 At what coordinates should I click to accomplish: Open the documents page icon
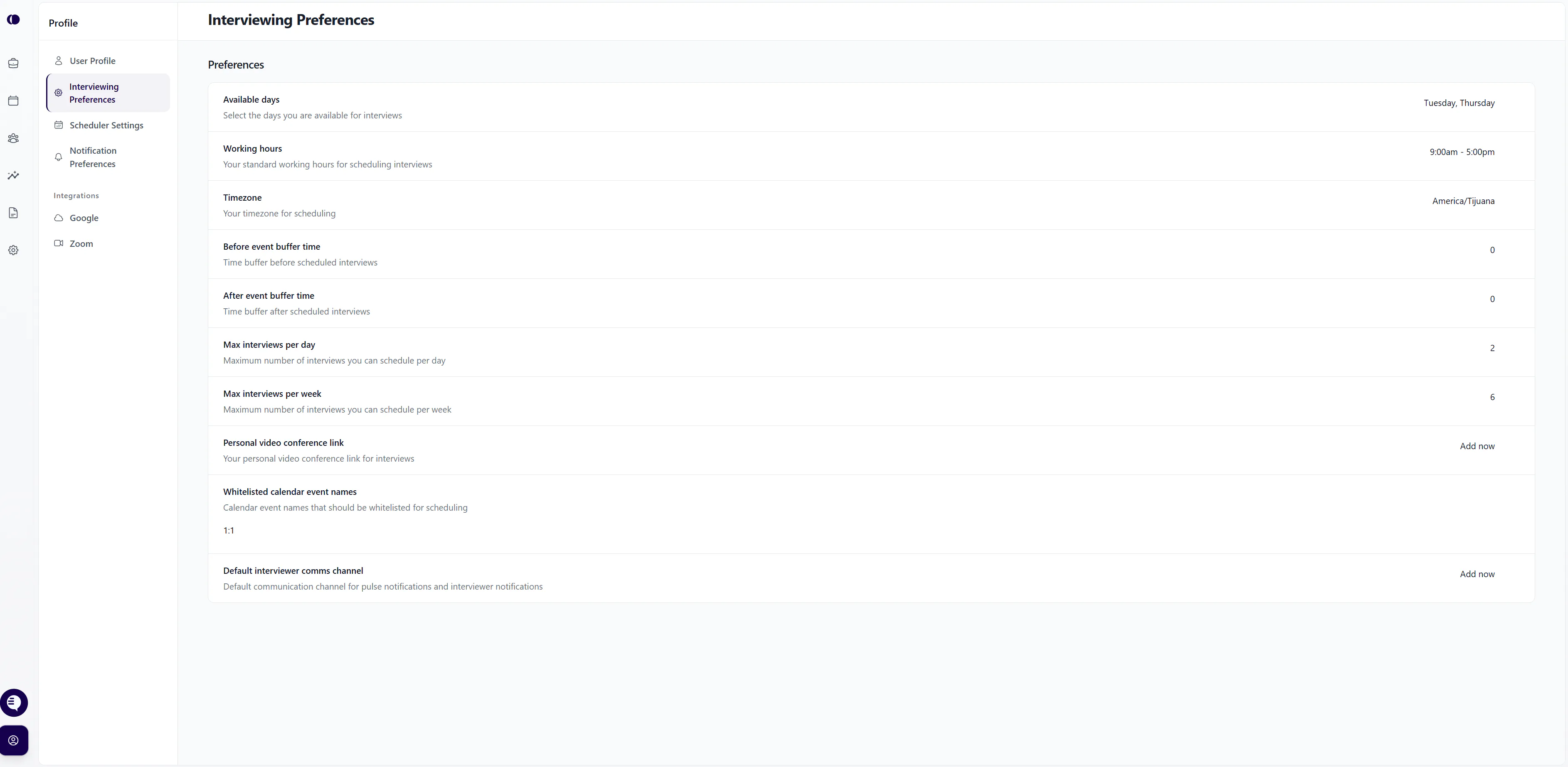[13, 213]
